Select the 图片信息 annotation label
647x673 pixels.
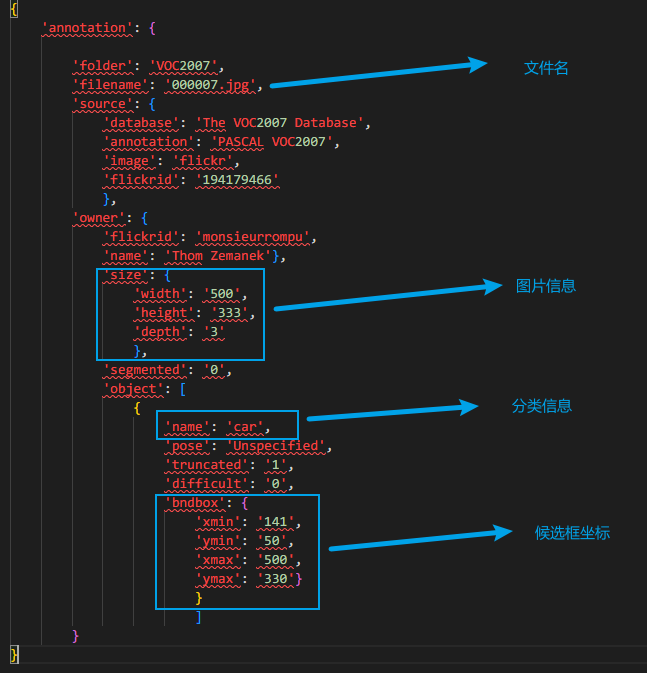(x=545, y=286)
